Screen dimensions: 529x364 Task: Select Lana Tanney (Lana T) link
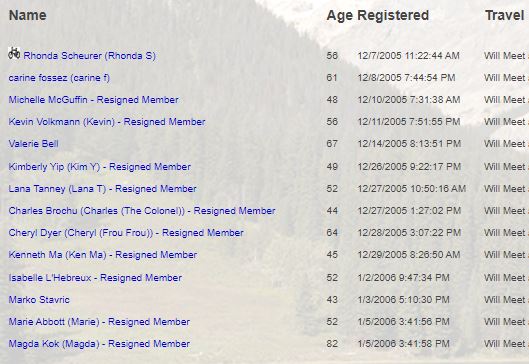(x=103, y=189)
